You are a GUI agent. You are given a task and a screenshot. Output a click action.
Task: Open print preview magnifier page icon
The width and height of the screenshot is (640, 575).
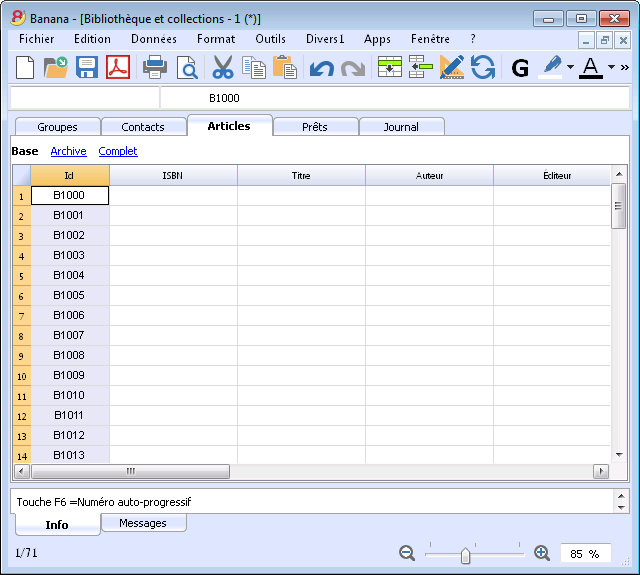coord(187,67)
